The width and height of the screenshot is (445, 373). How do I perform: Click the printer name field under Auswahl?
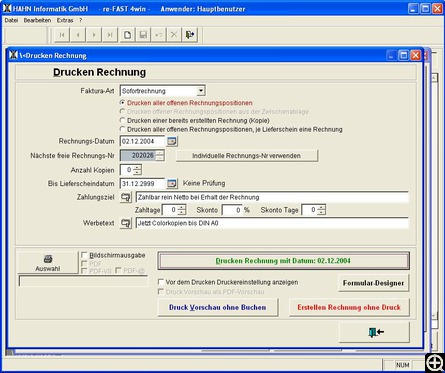coord(83,281)
